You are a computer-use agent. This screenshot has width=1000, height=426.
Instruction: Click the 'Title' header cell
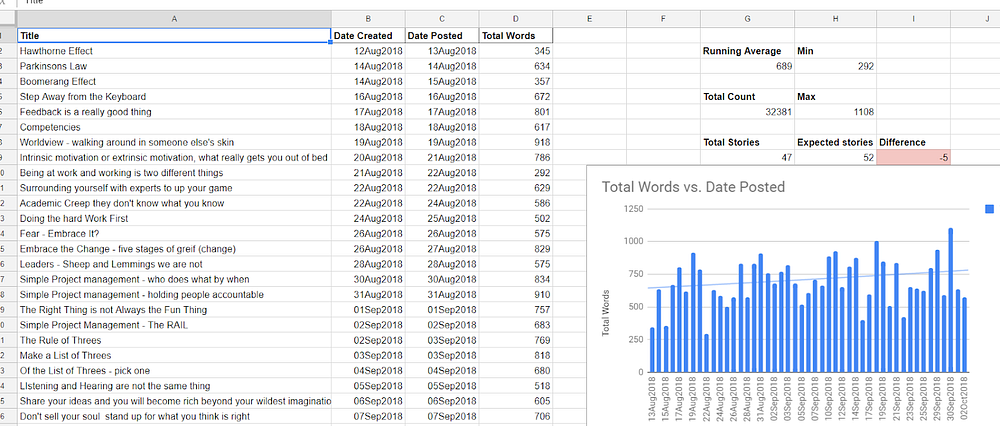[174, 36]
